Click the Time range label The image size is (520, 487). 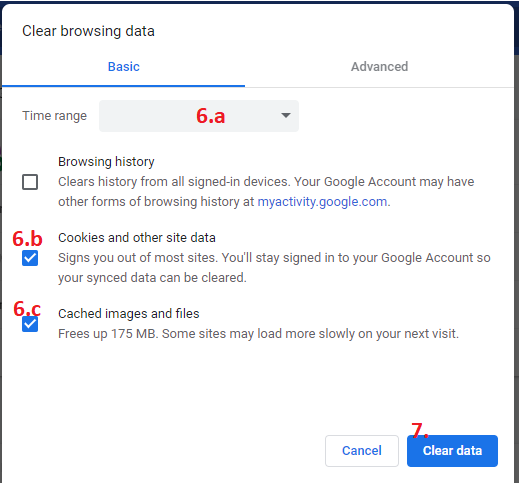click(x=54, y=116)
